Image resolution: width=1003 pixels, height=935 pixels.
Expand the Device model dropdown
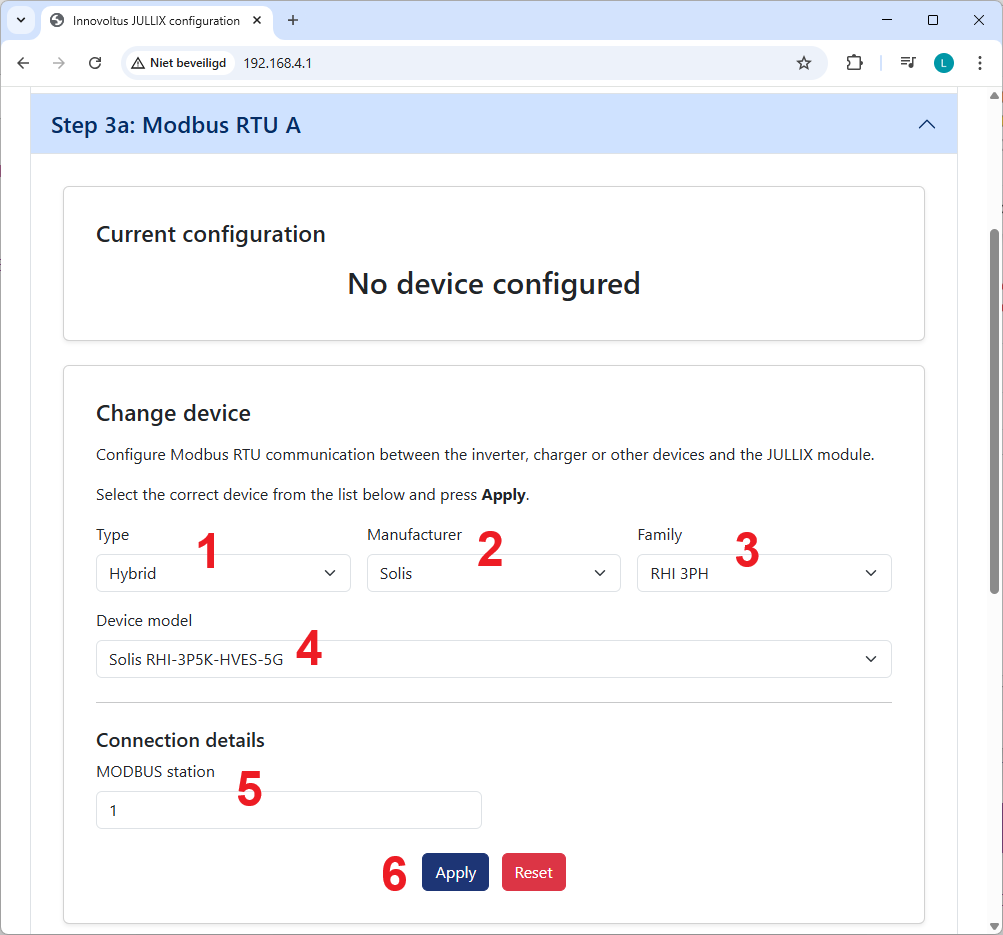point(493,659)
